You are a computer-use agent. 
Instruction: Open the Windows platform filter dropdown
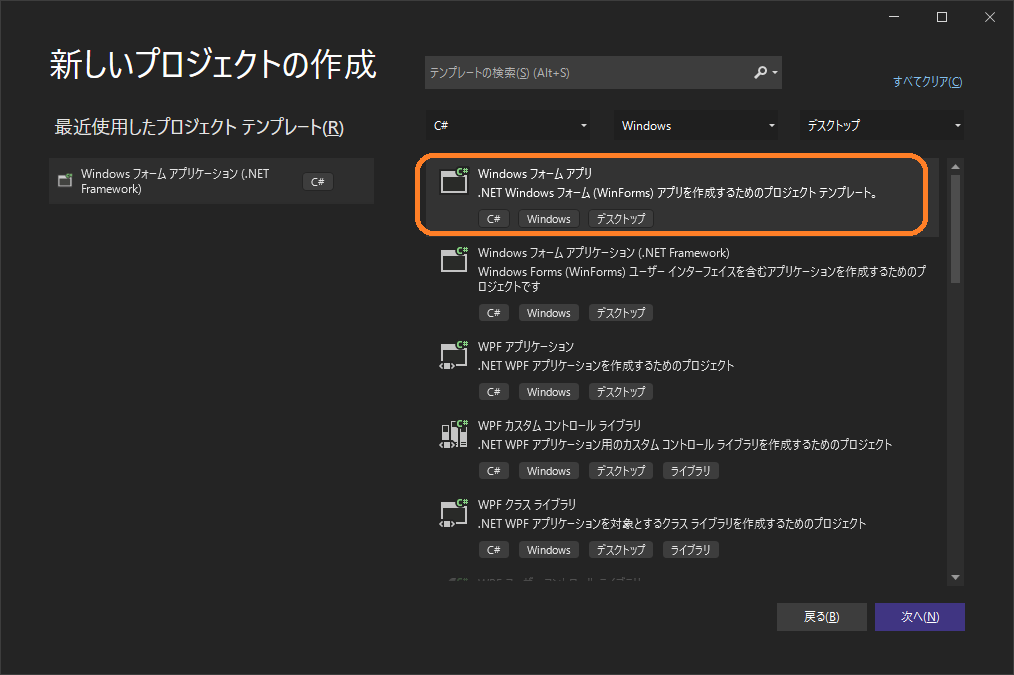pos(696,125)
